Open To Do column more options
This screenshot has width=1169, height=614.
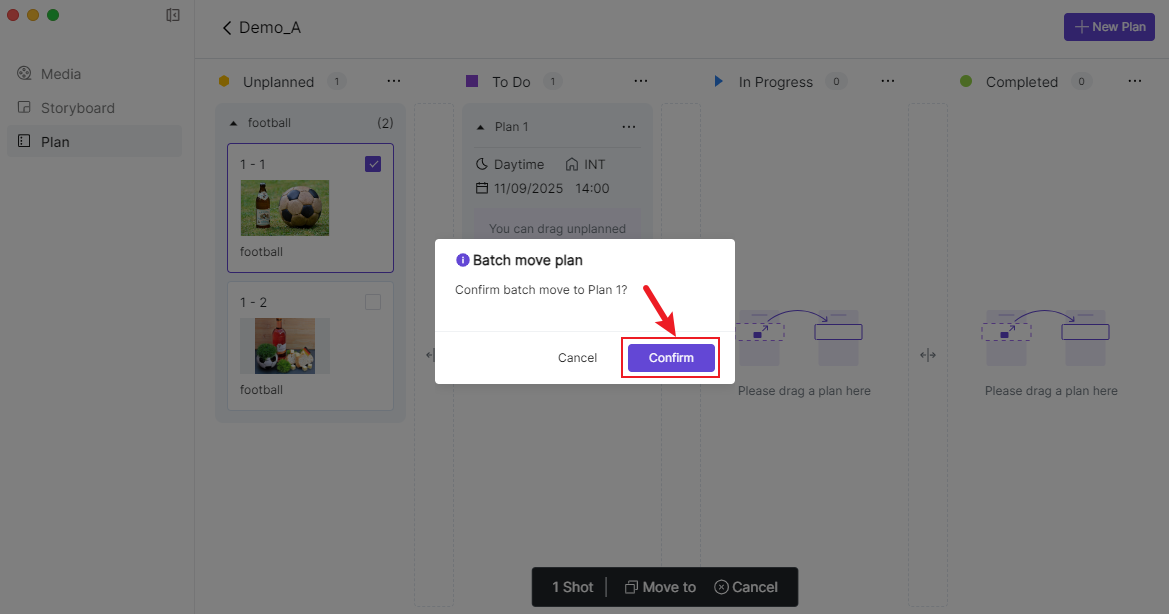(x=641, y=81)
